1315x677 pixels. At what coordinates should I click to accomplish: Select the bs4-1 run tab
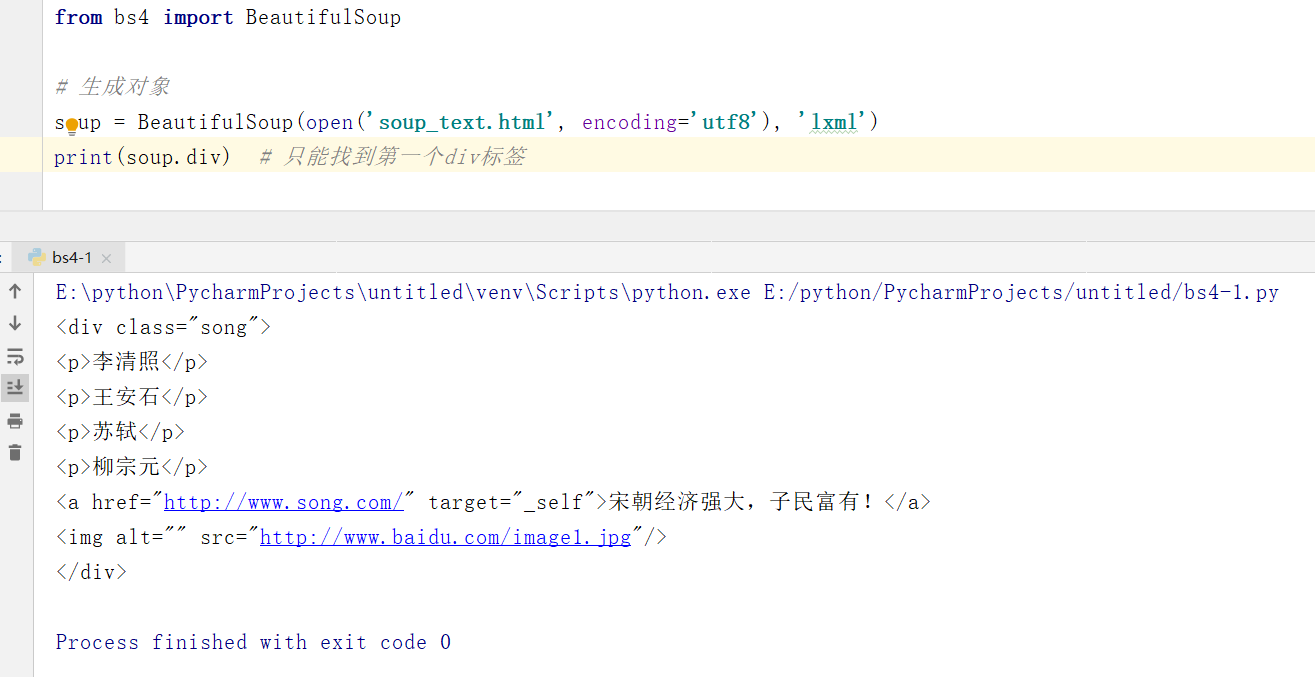(68, 257)
